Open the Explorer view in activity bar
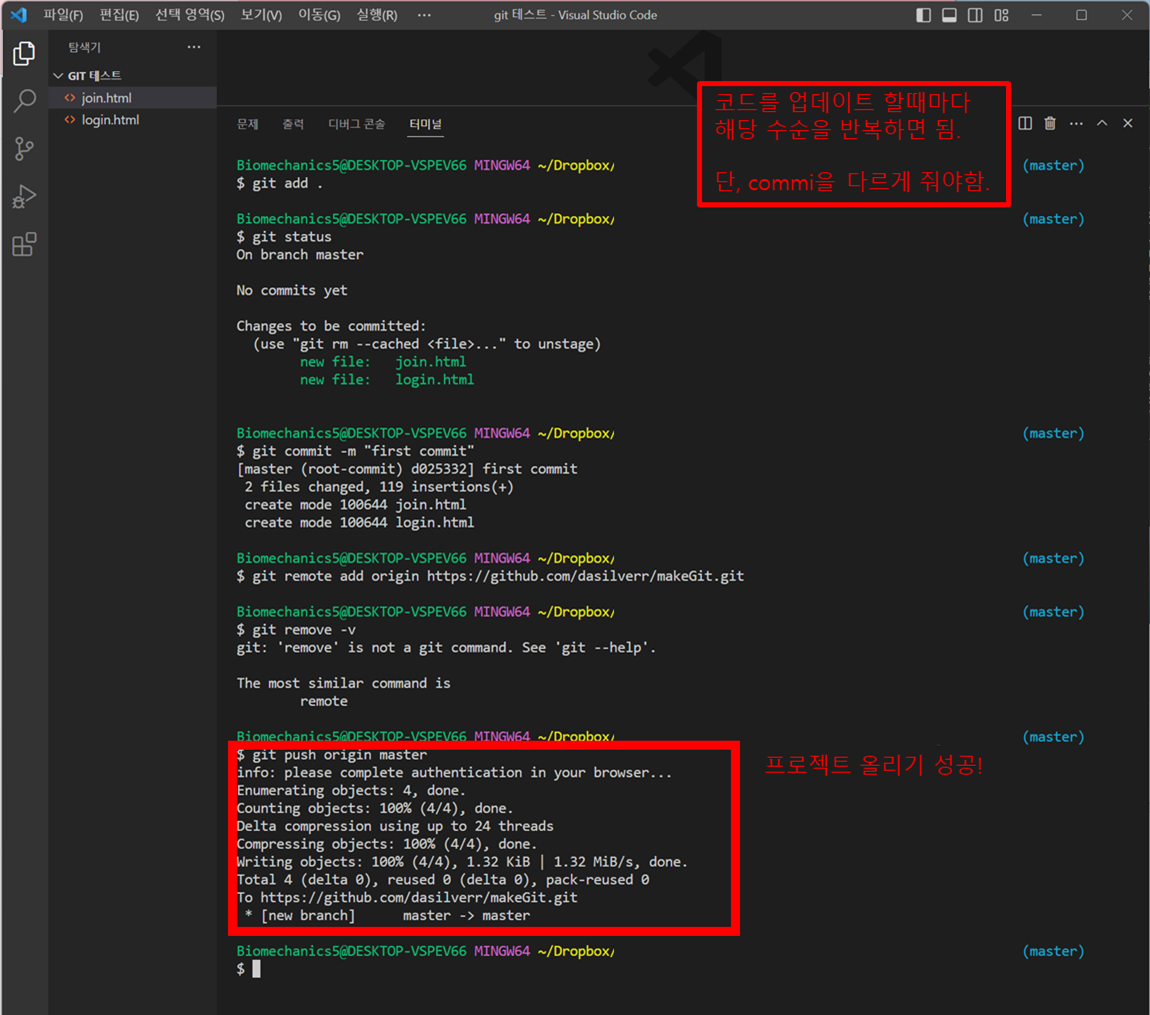This screenshot has width=1150, height=1015. coord(24,54)
